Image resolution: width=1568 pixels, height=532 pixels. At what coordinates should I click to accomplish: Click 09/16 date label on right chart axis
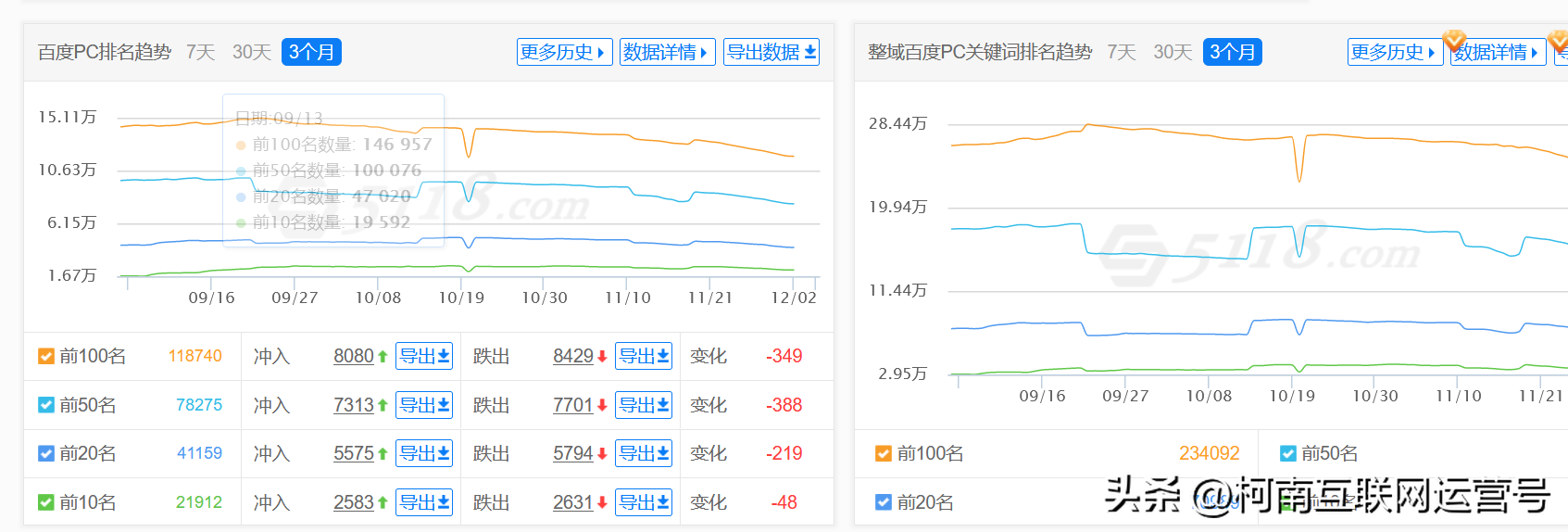[x=1042, y=396]
